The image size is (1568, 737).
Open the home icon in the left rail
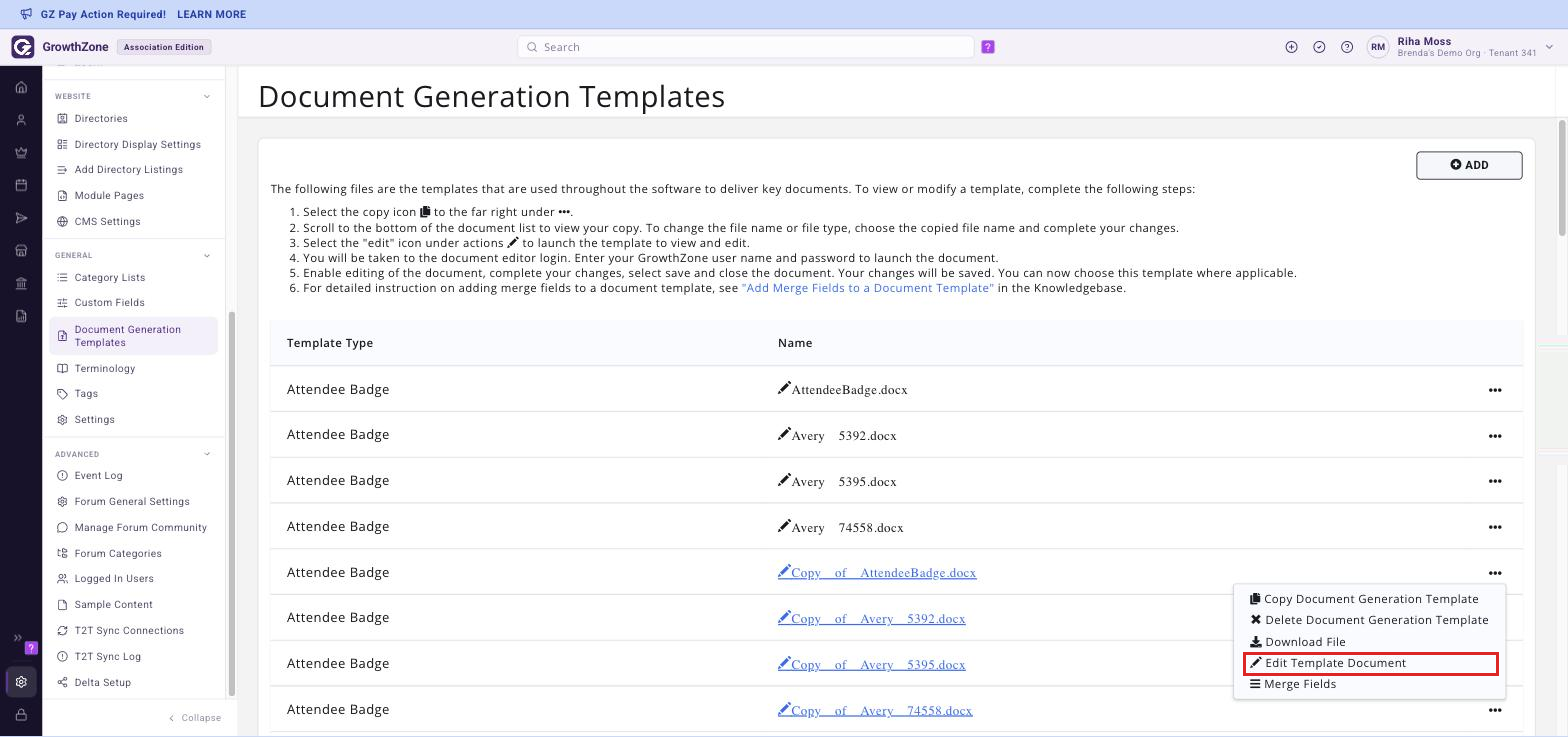pos(21,87)
